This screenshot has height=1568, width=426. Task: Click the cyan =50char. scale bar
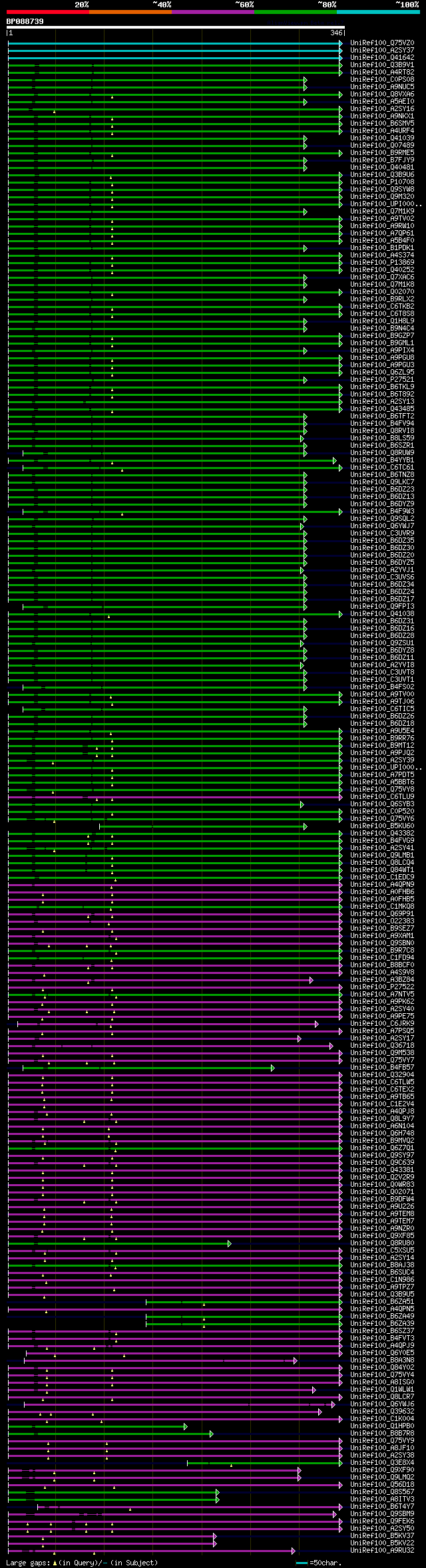[302, 1563]
